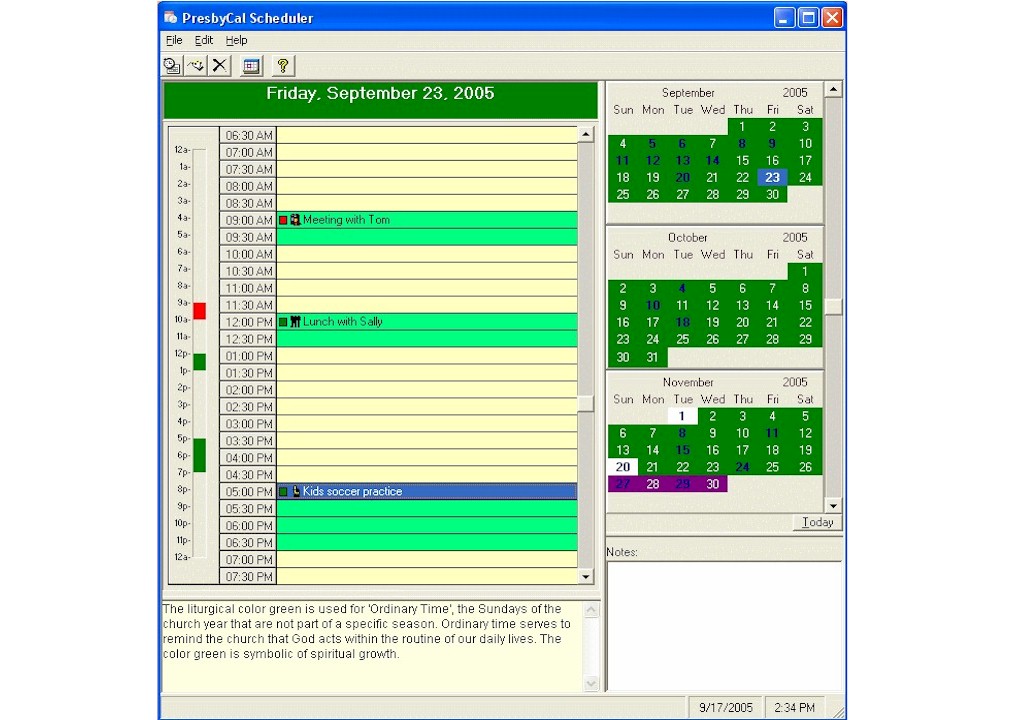
Task: Toggle the green square marker on Lunch with Sally
Action: pos(283,321)
